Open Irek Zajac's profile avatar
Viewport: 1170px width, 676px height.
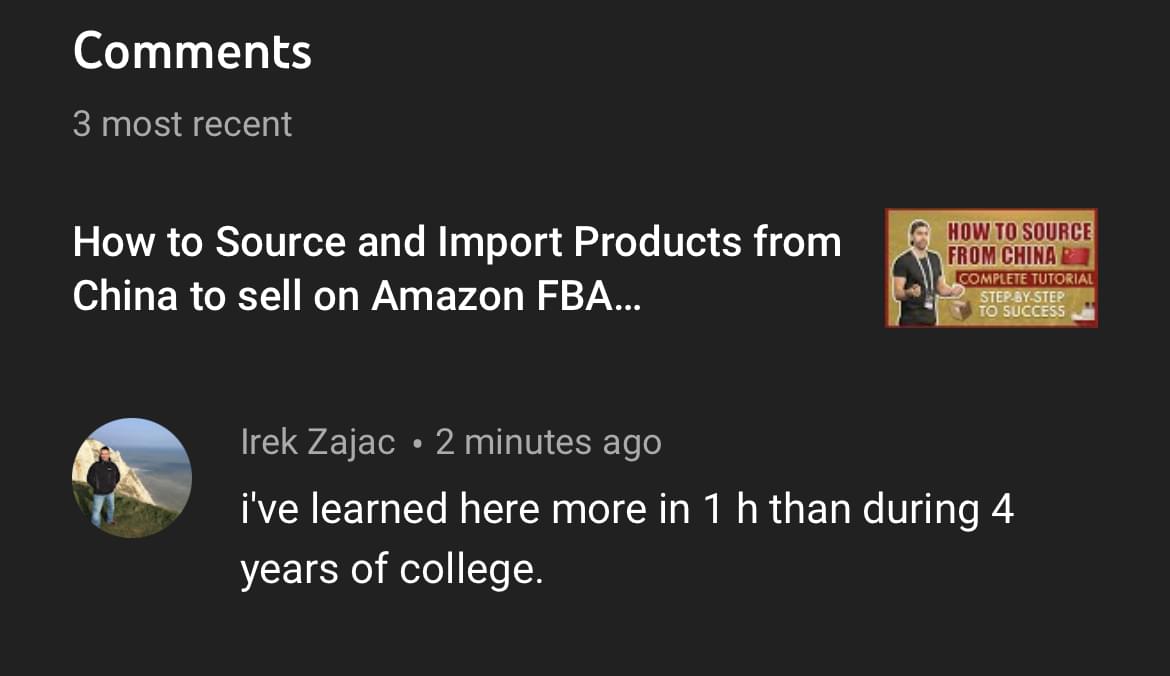(x=131, y=478)
